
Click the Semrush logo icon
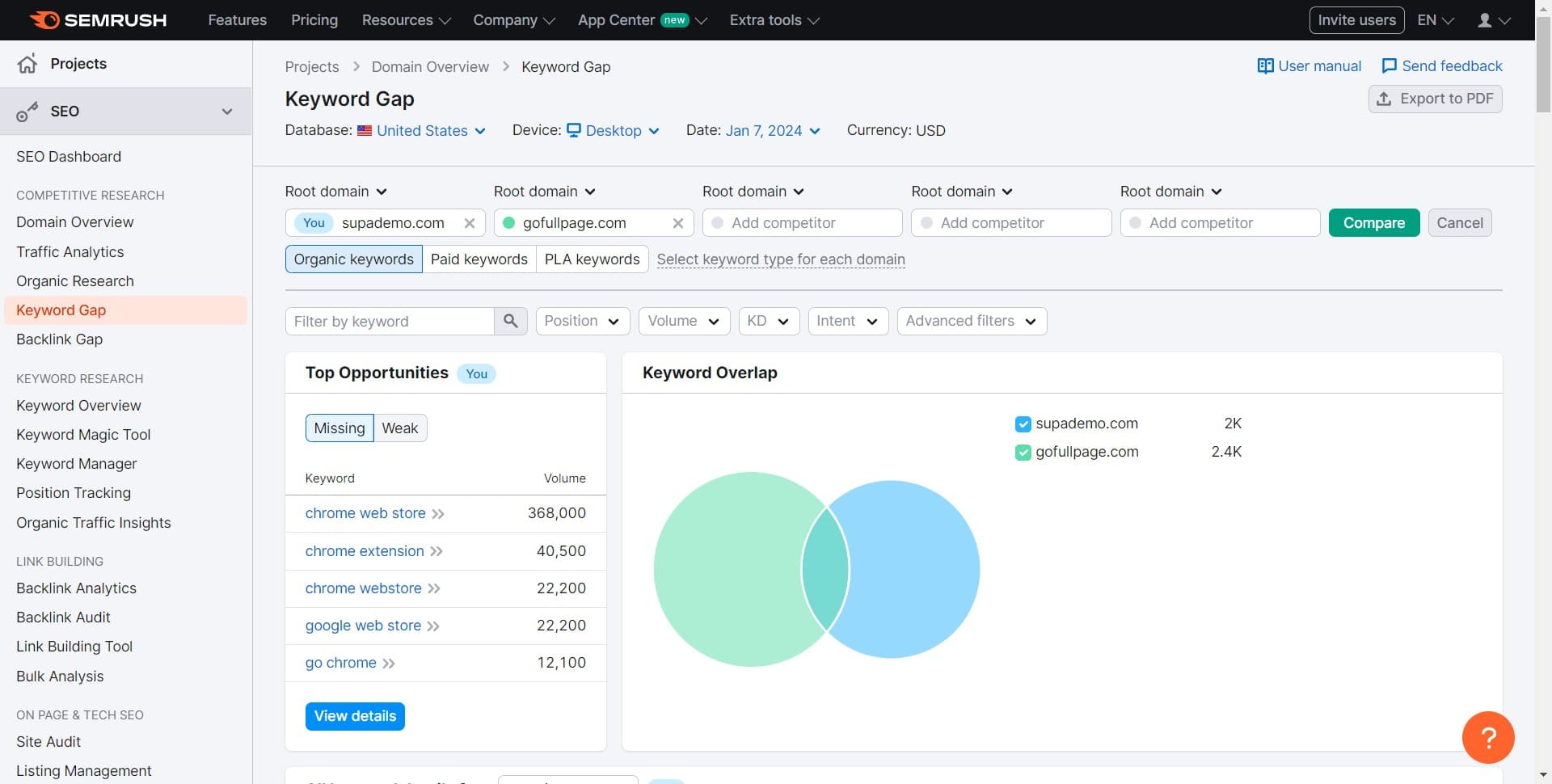coord(44,20)
